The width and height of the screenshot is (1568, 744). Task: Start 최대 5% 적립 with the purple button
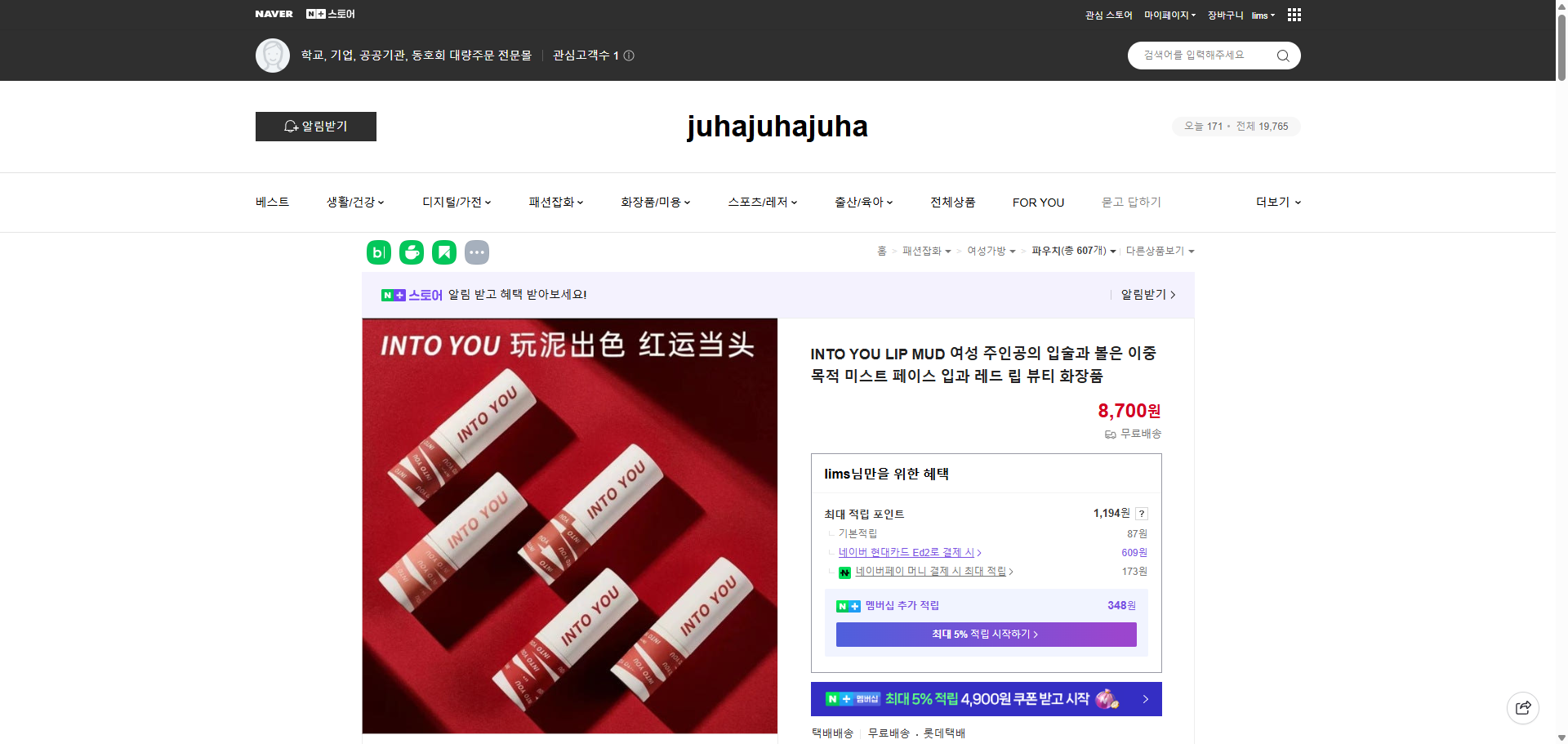pos(985,635)
